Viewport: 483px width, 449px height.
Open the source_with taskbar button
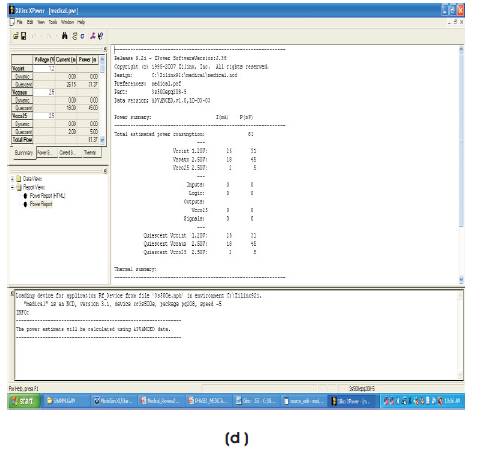[x=302, y=401]
